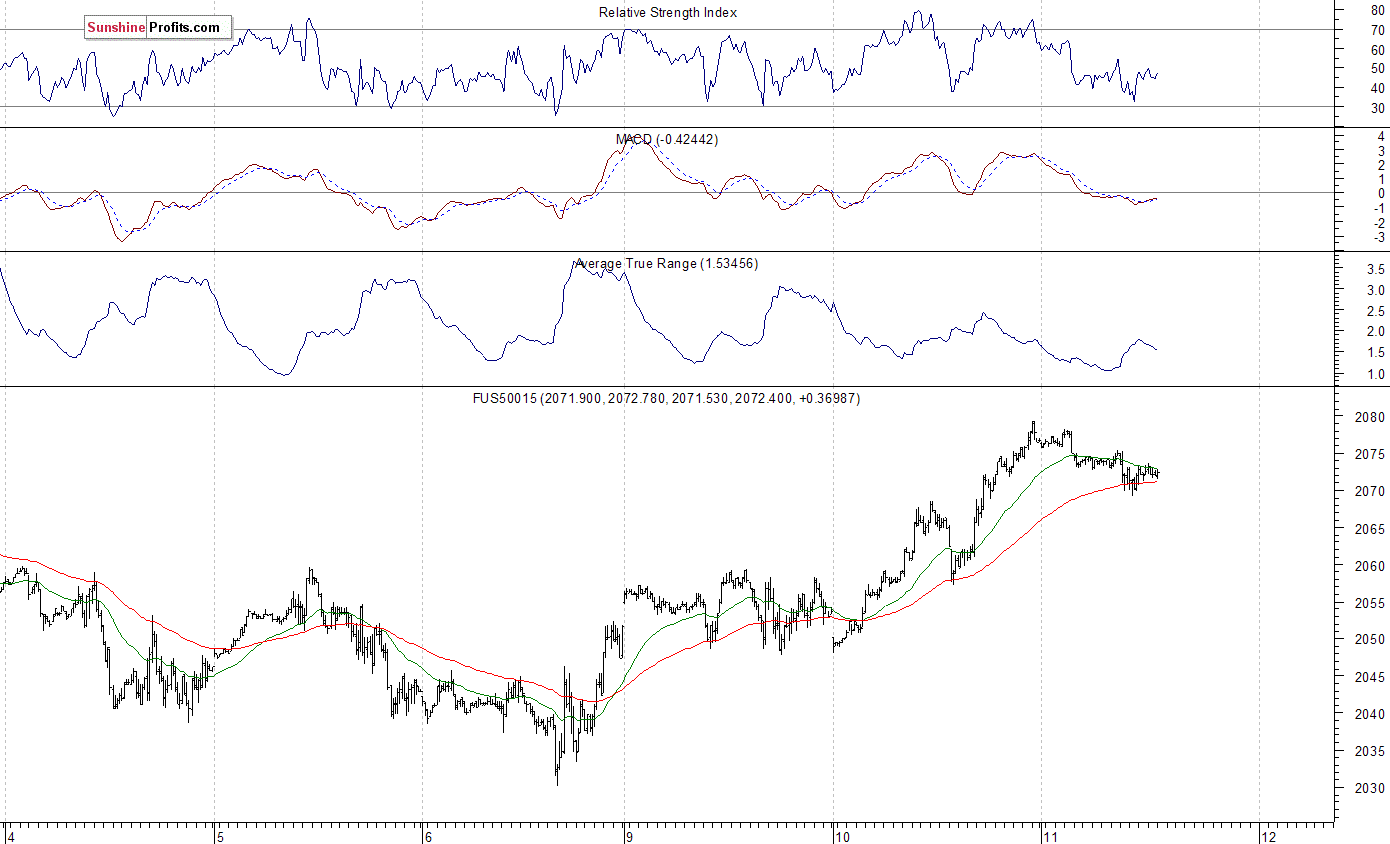Click the Average True Range axis value 3.5

tap(1376, 269)
